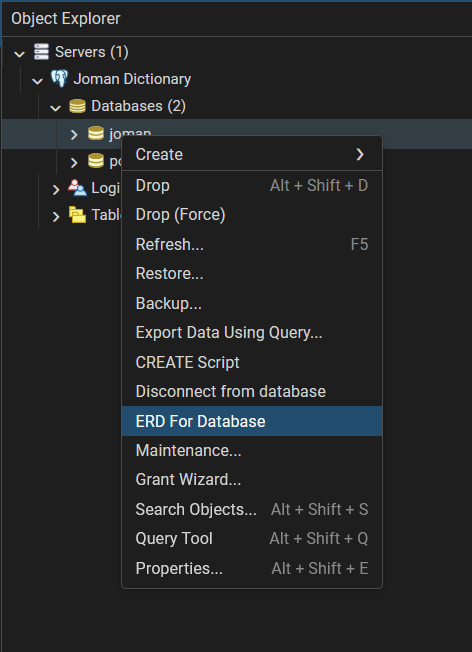This screenshot has height=652, width=472.
Task: Click Refresh... in the context menu
Action: pyautogui.click(x=252, y=244)
